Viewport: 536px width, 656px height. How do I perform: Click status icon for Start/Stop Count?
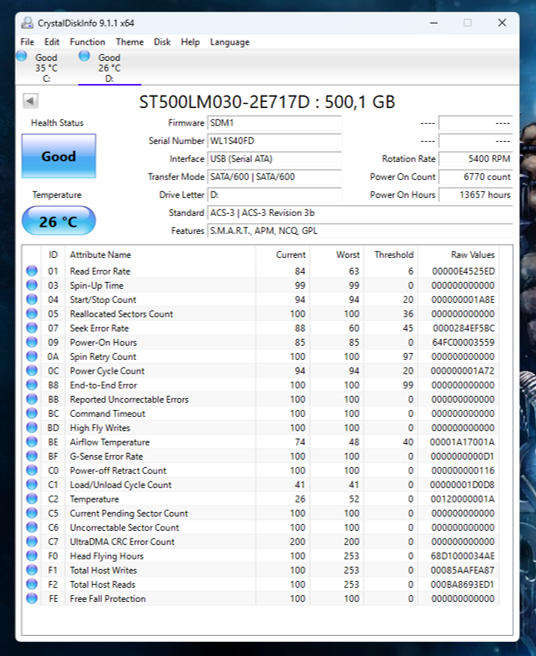(x=32, y=299)
